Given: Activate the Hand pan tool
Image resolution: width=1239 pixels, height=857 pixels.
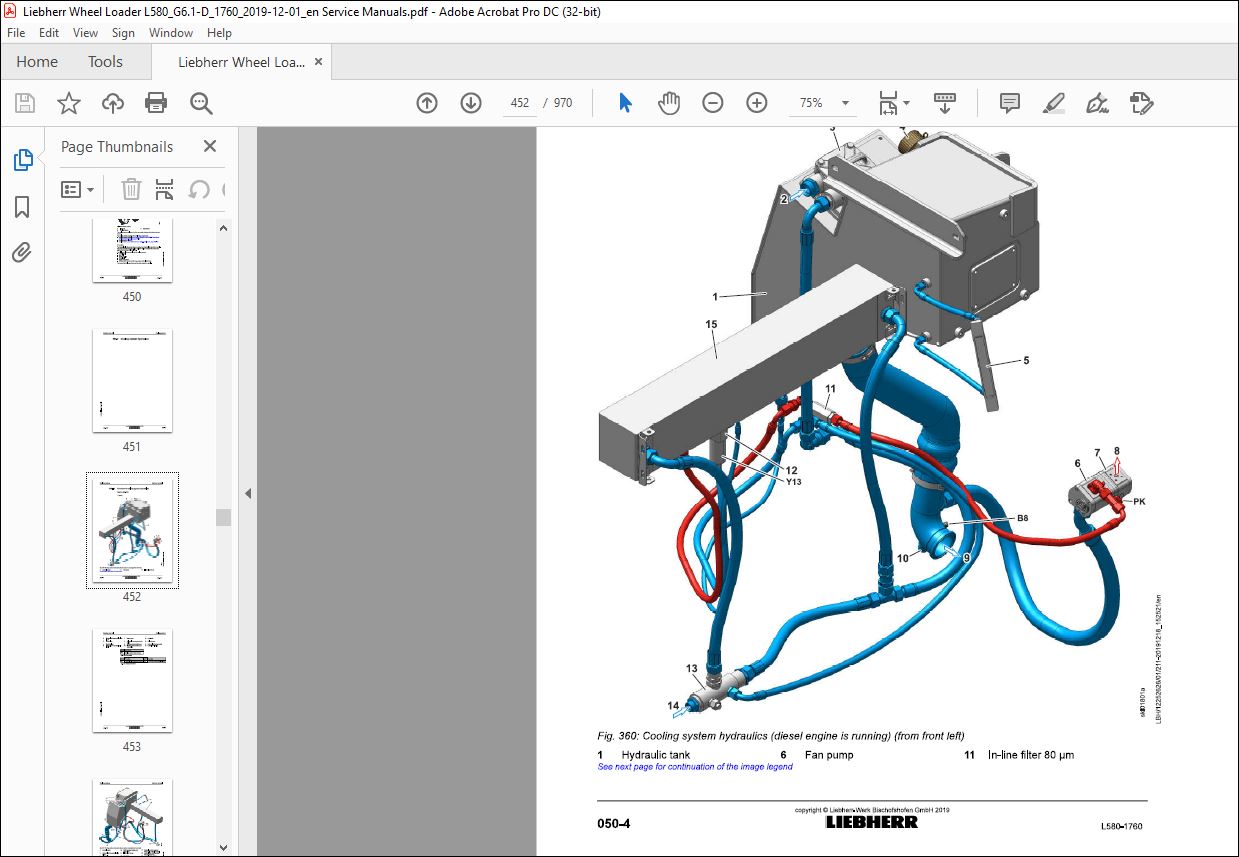Looking at the screenshot, I should click(669, 103).
